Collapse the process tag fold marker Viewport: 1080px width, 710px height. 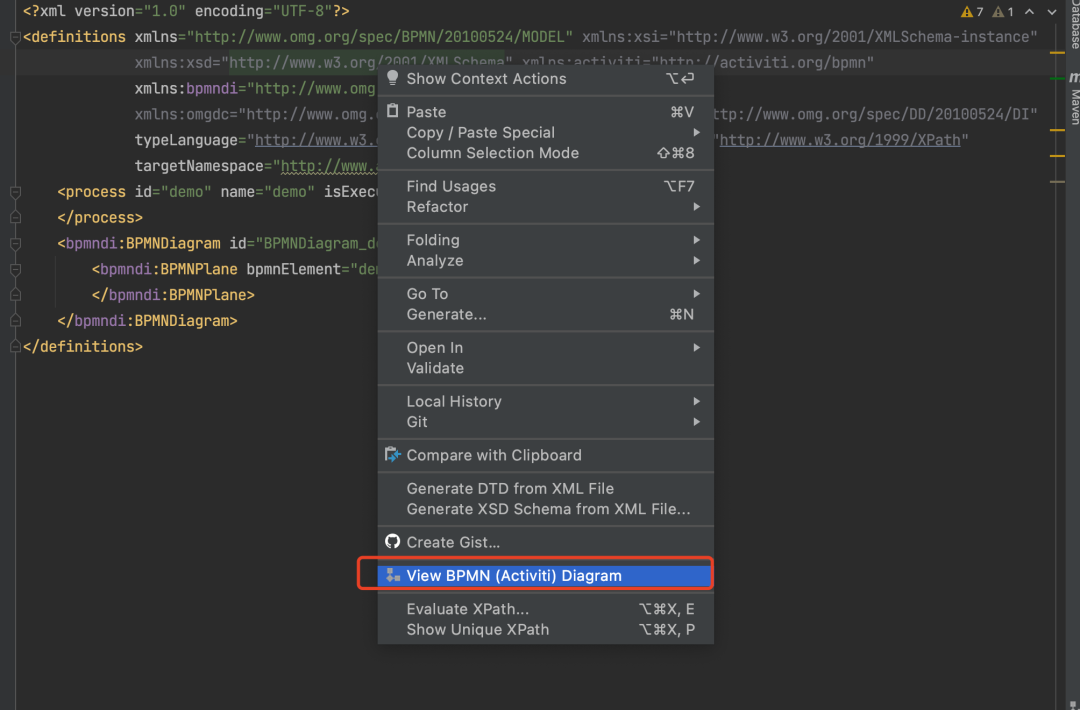15,192
